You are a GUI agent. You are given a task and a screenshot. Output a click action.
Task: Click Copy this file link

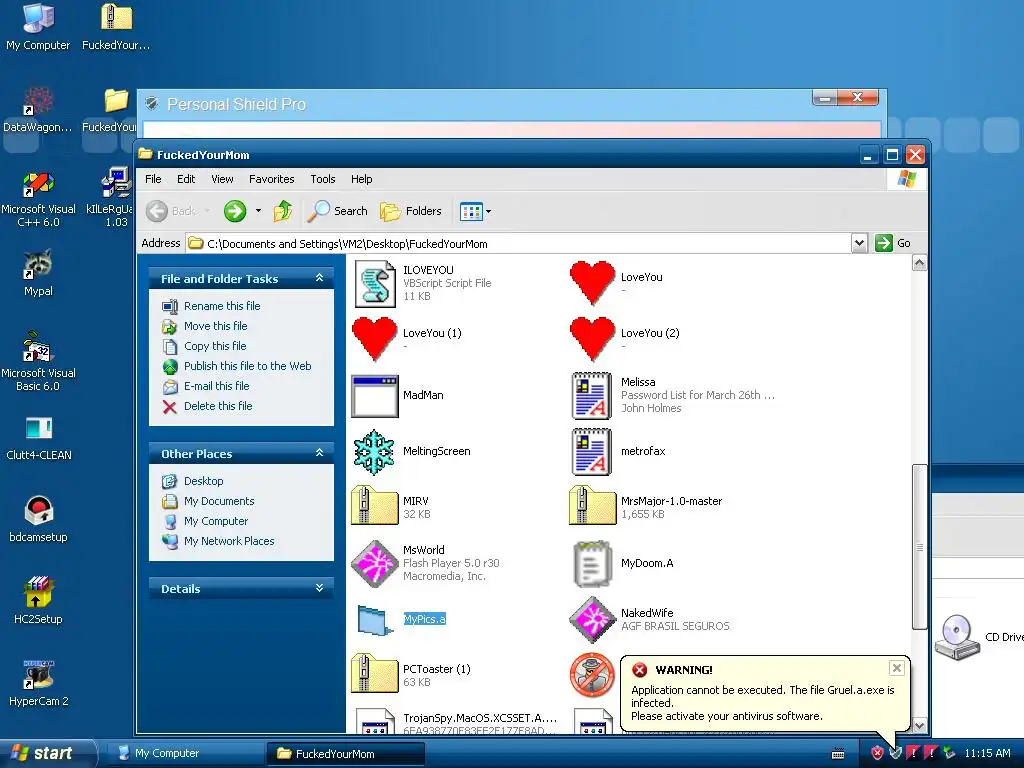[215, 346]
